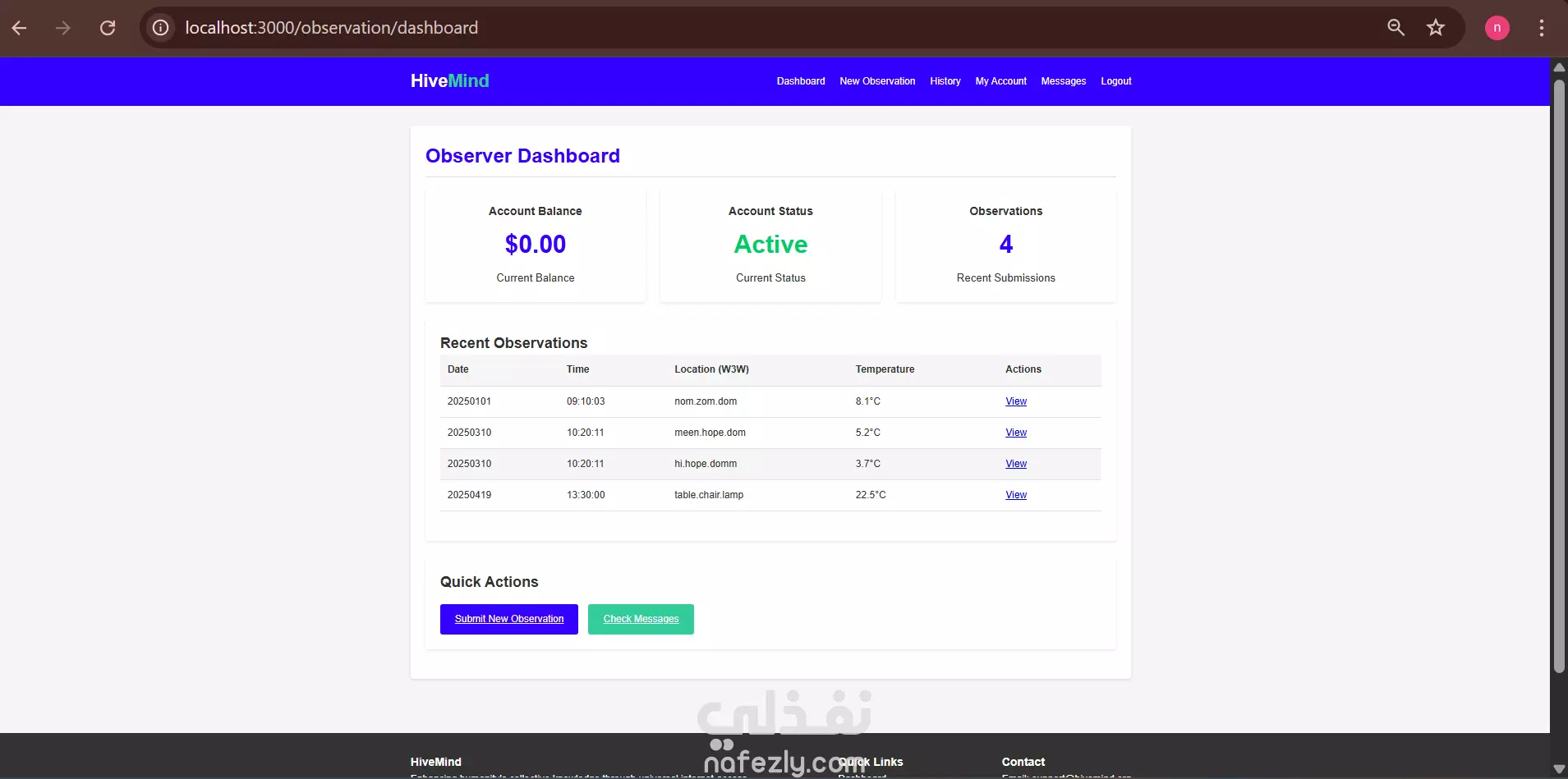Click the Recent Submissions label
Image resolution: width=1568 pixels, height=779 pixels.
point(1006,278)
